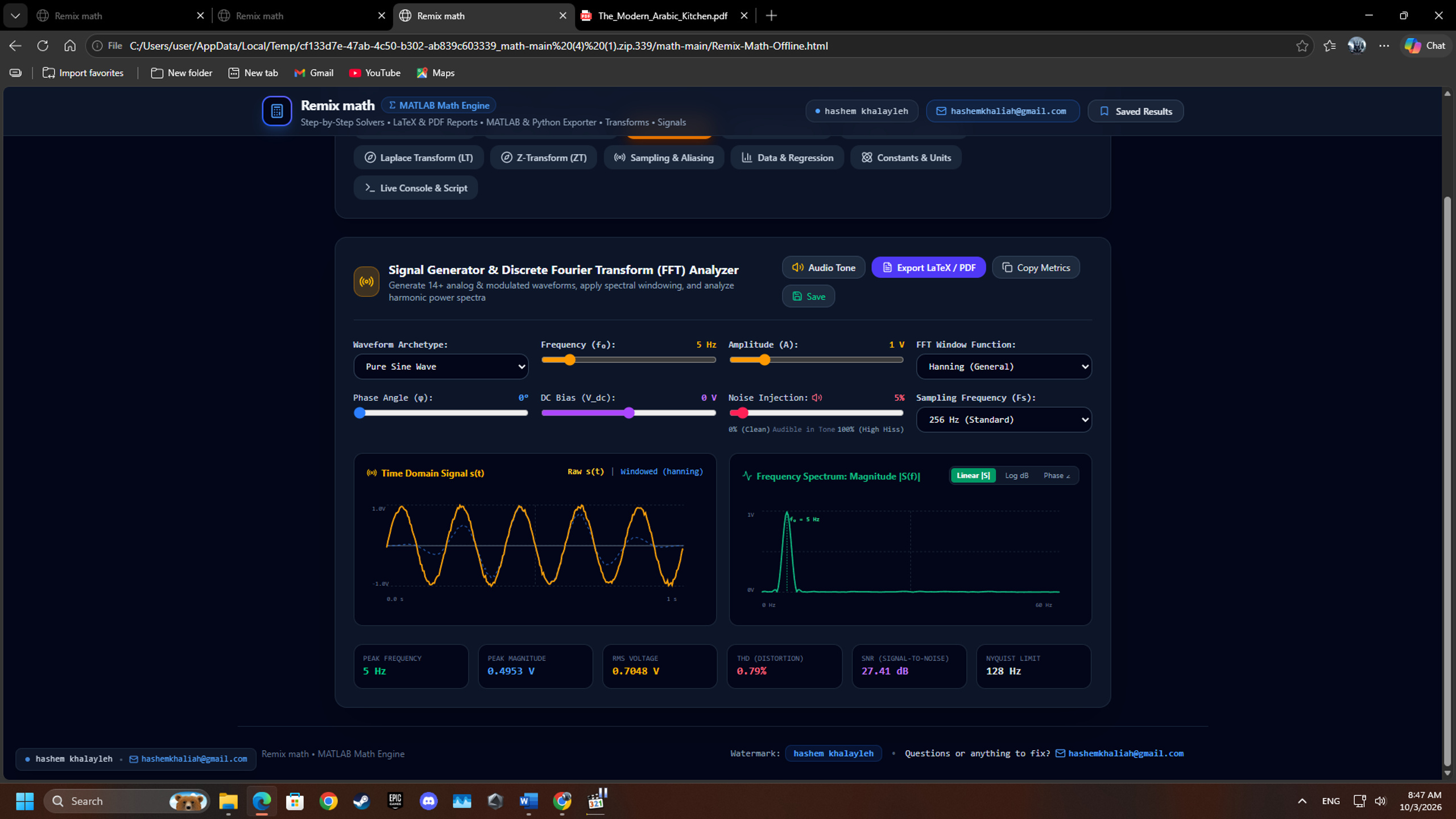Open Epic Games from taskbar
Image resolution: width=1456 pixels, height=819 pixels.
[395, 801]
